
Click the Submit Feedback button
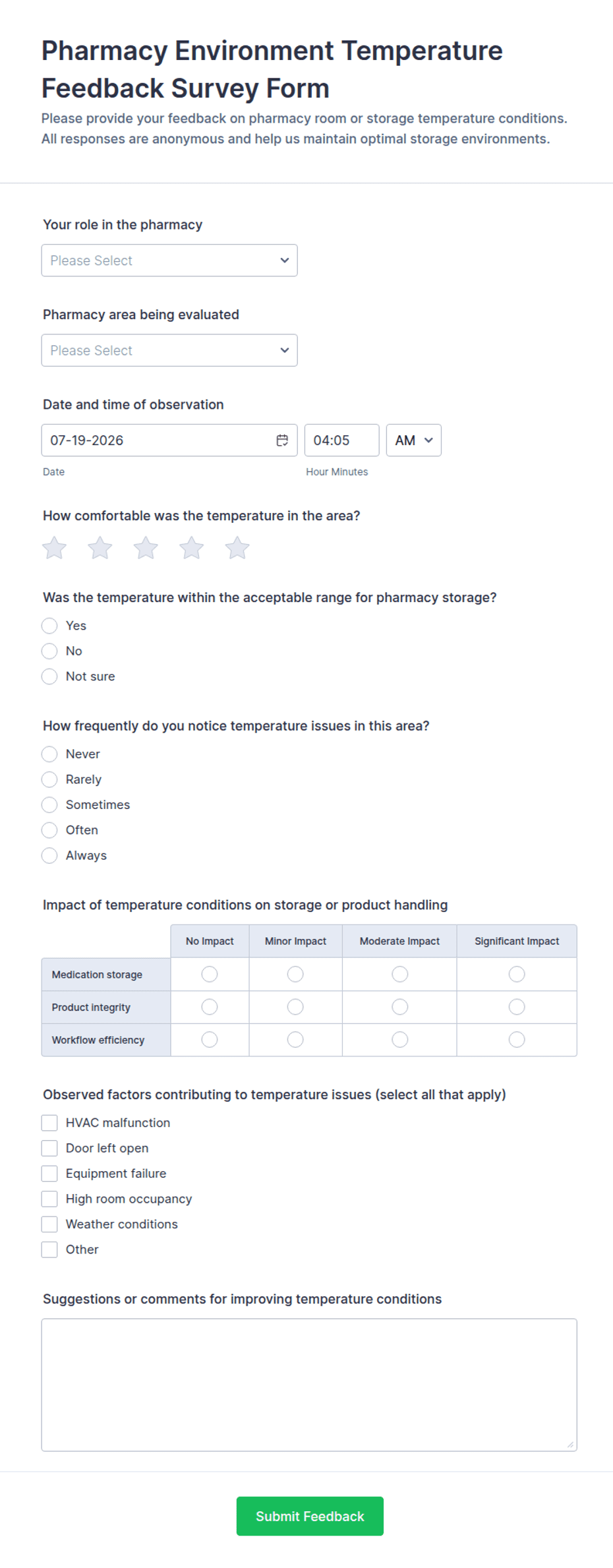310,1516
